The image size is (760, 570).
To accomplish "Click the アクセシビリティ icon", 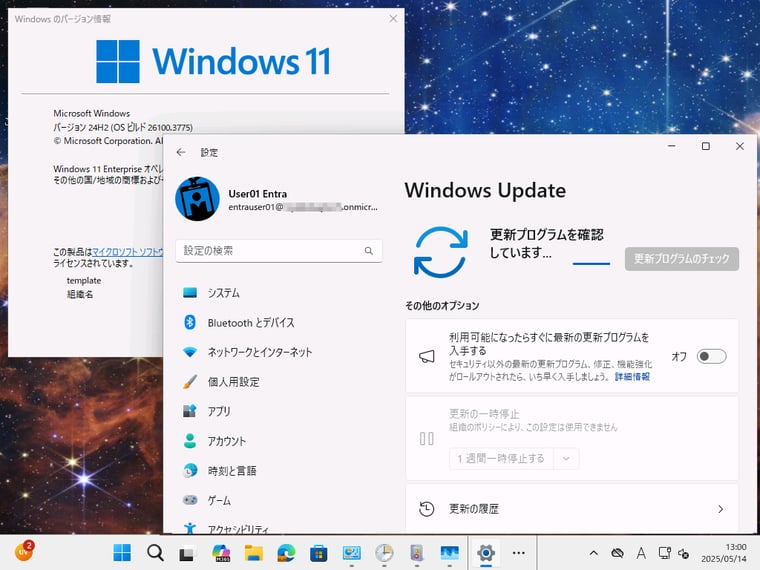I will coord(190,528).
